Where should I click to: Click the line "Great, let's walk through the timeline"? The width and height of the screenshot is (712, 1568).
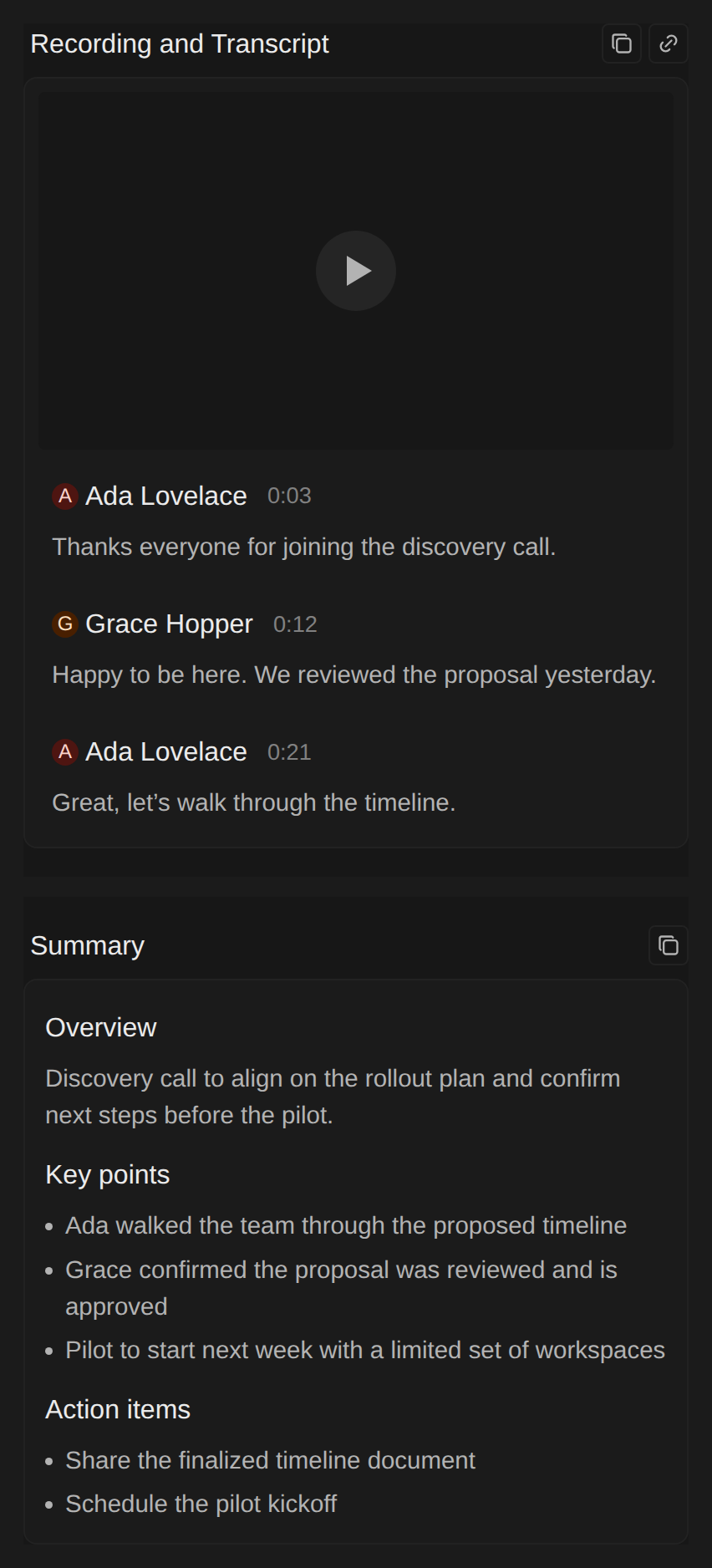point(254,802)
